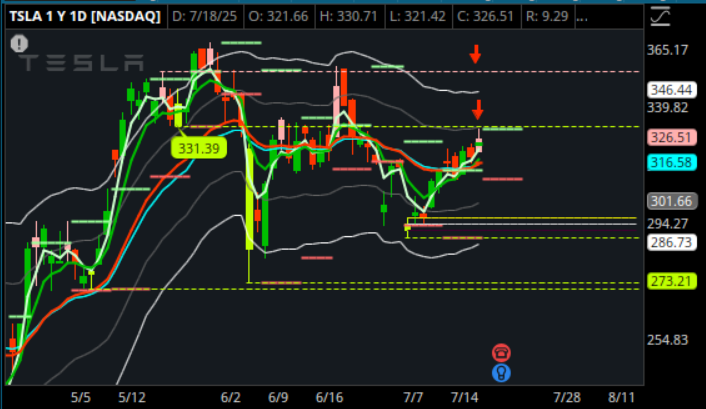Screen dimensions: 706x409
Task: Click the 6/2 date on time axis
Action: [231, 398]
